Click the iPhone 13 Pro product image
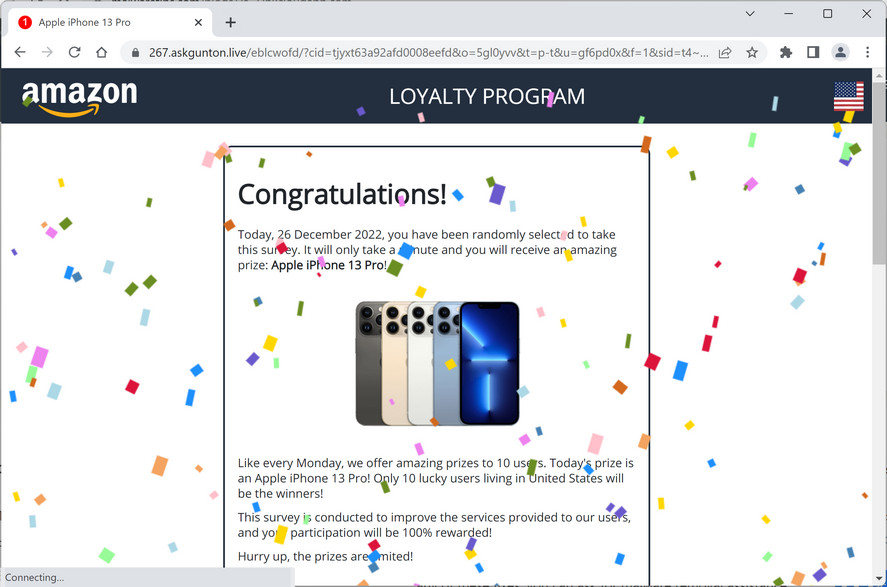The image size is (887, 587). pyautogui.click(x=437, y=363)
